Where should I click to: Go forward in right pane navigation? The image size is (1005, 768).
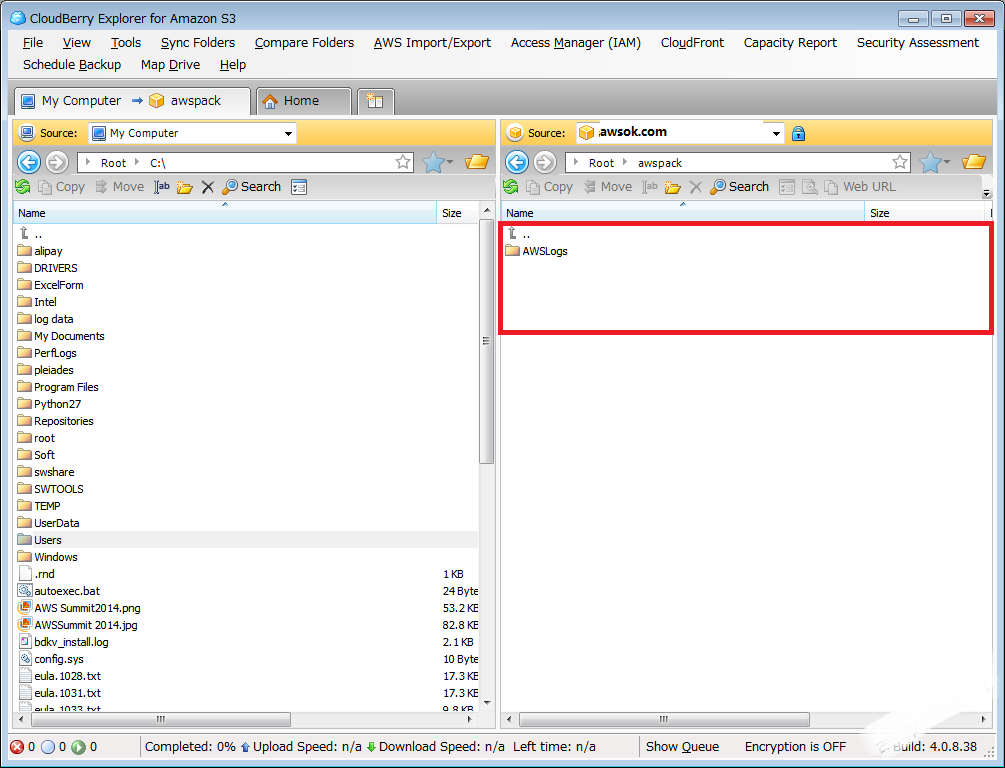point(545,162)
